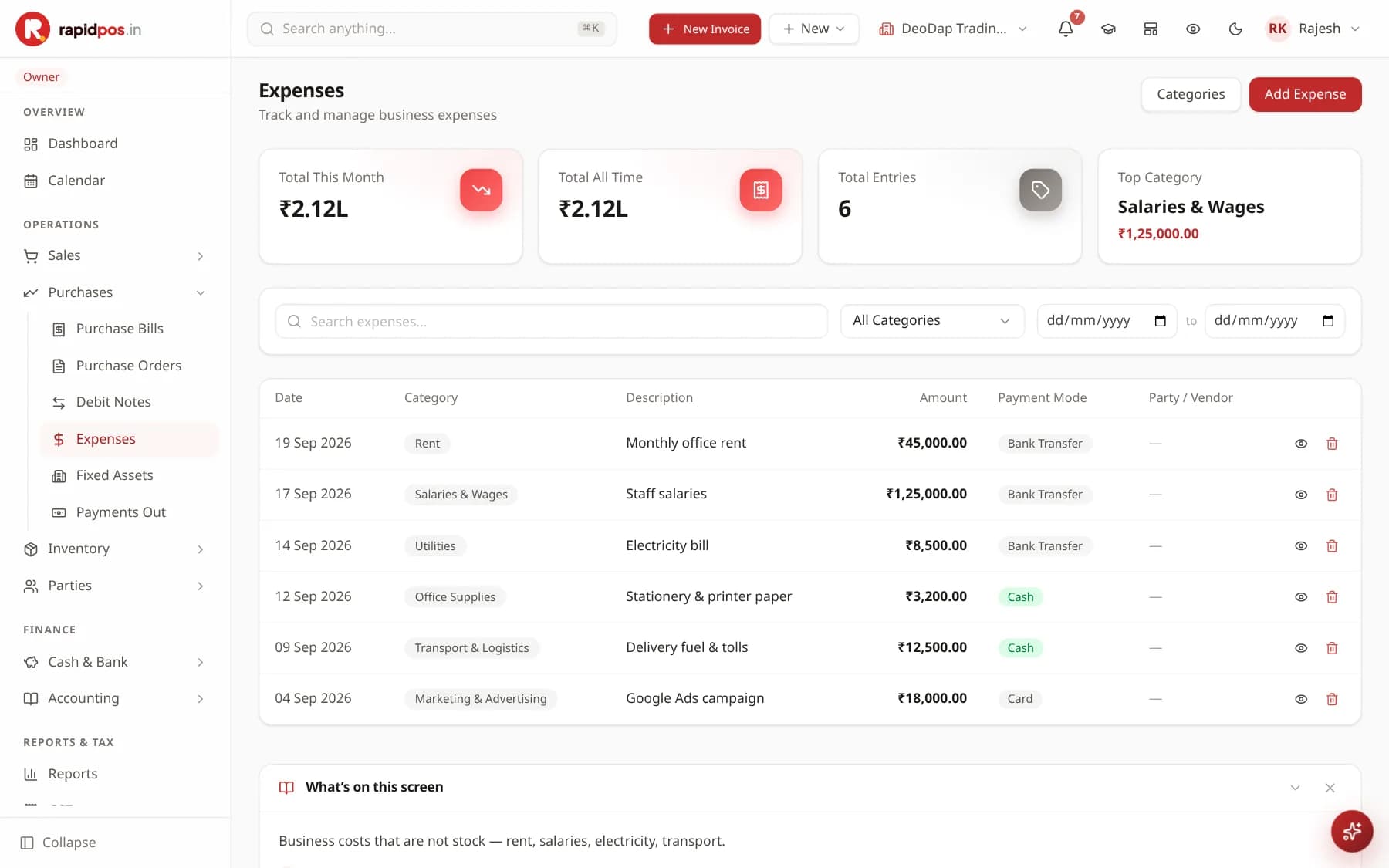Viewport: 1389px width, 868px height.
Task: Open Fixed Assets page
Action: coord(130,475)
